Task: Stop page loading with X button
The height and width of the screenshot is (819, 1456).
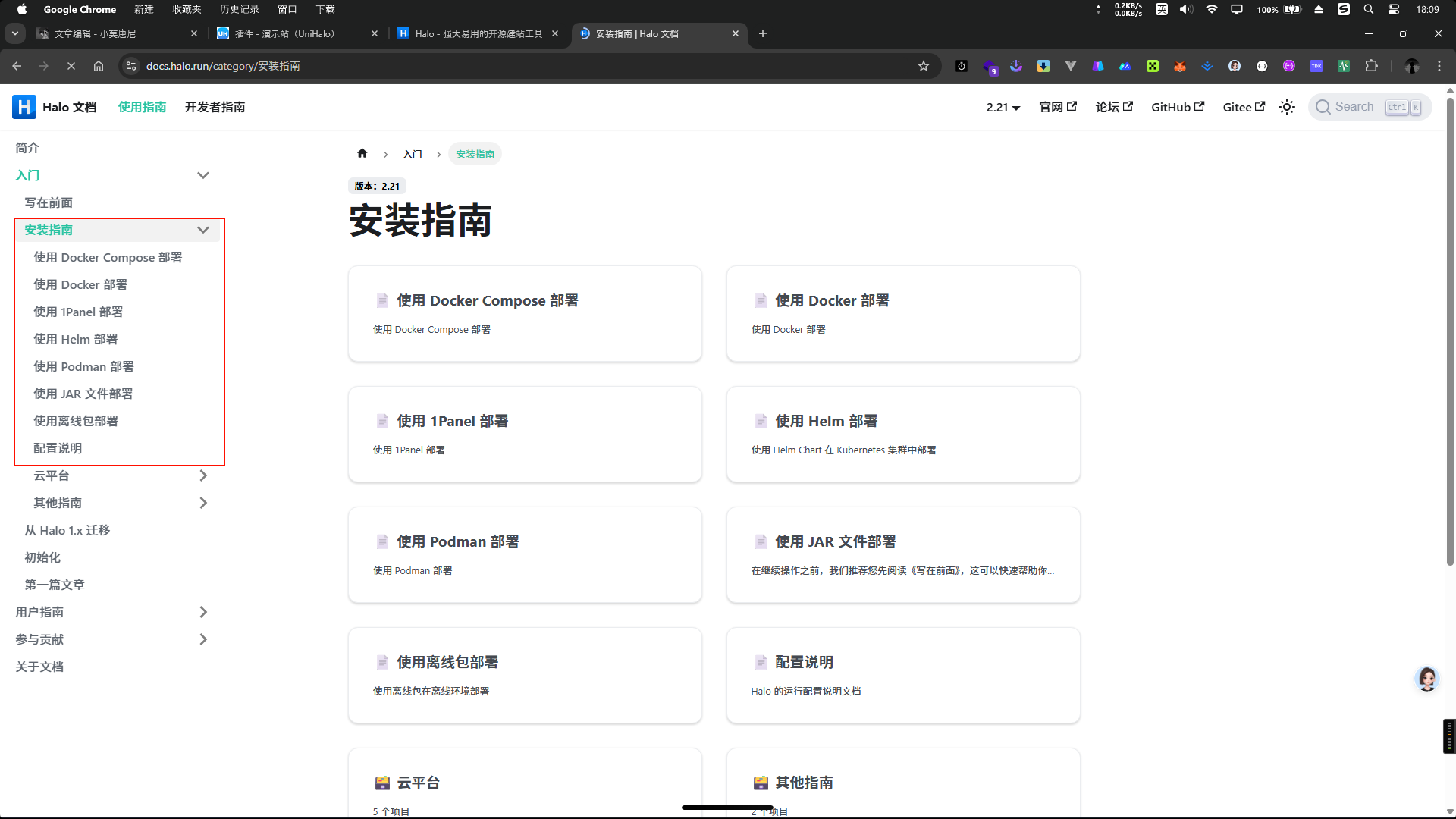Action: (x=71, y=66)
